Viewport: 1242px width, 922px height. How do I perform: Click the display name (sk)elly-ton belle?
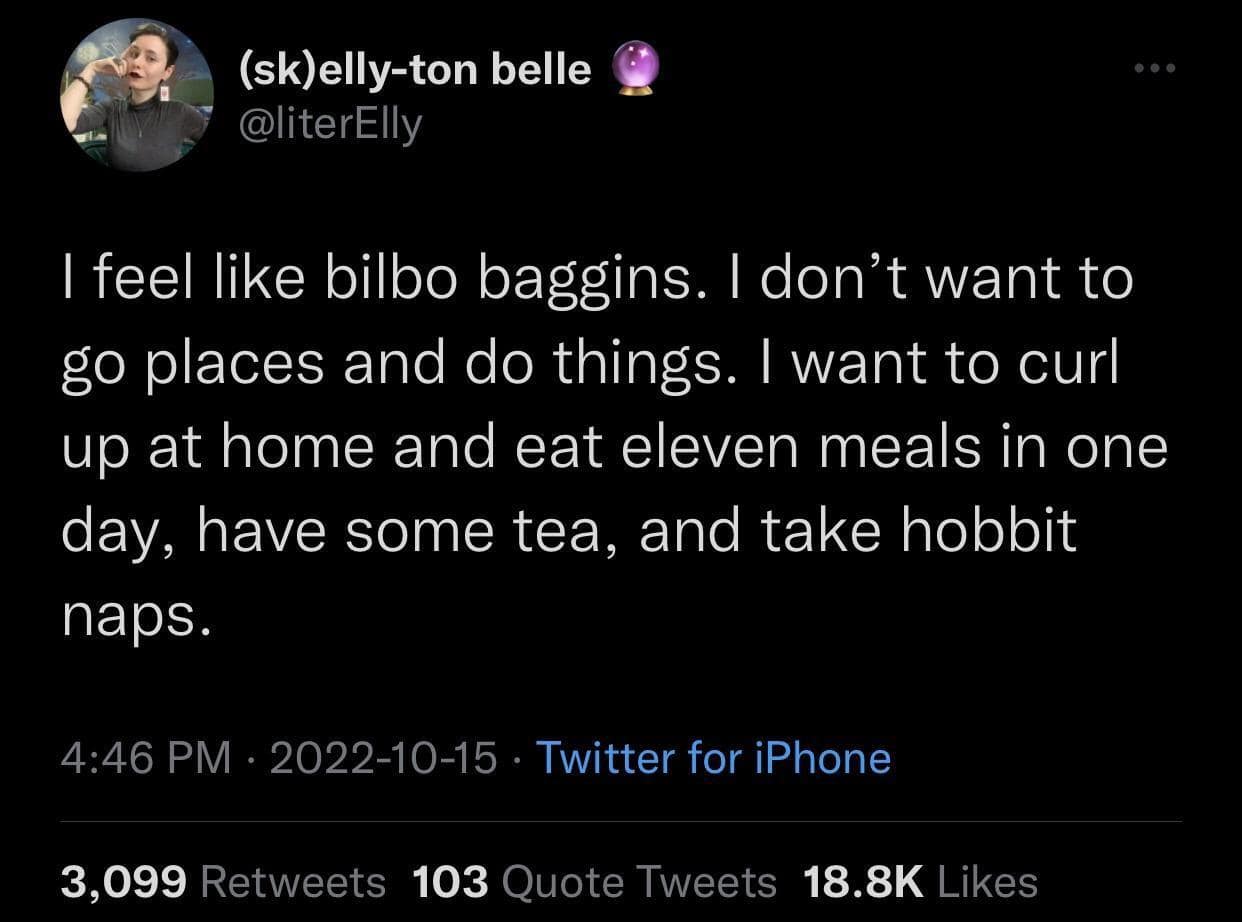(415, 68)
